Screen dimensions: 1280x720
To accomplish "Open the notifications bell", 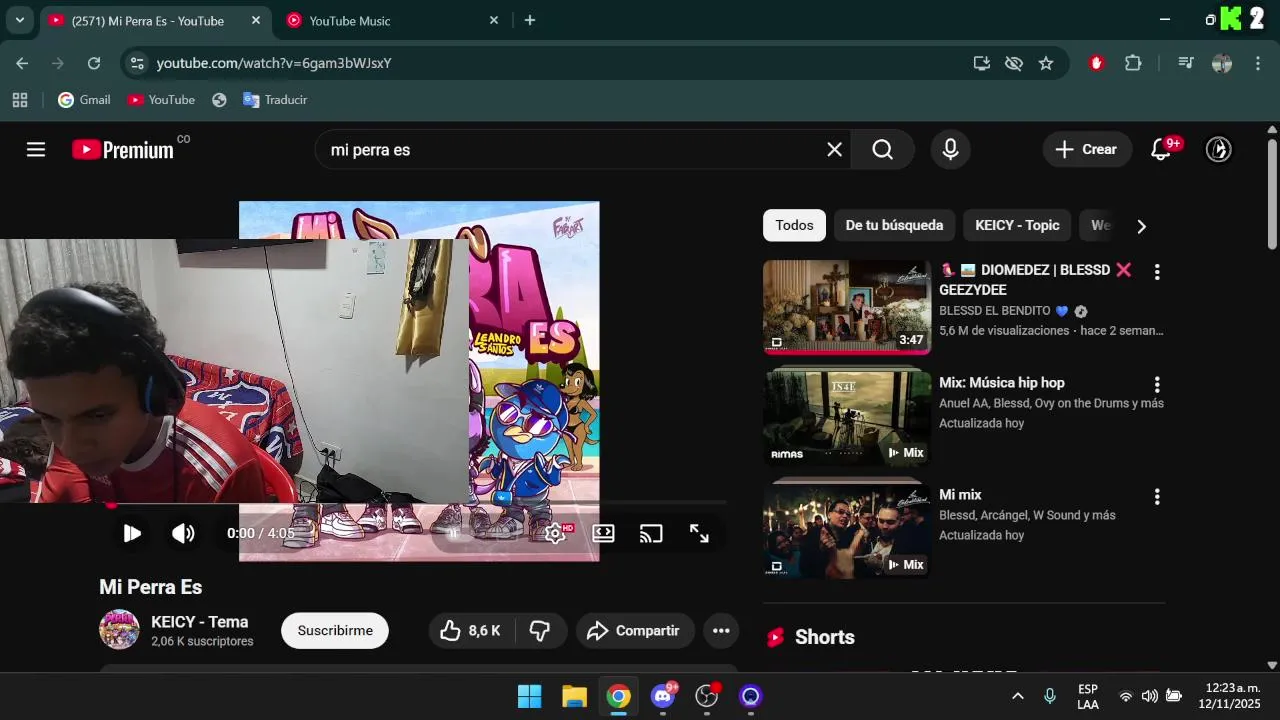I will 1161,150.
